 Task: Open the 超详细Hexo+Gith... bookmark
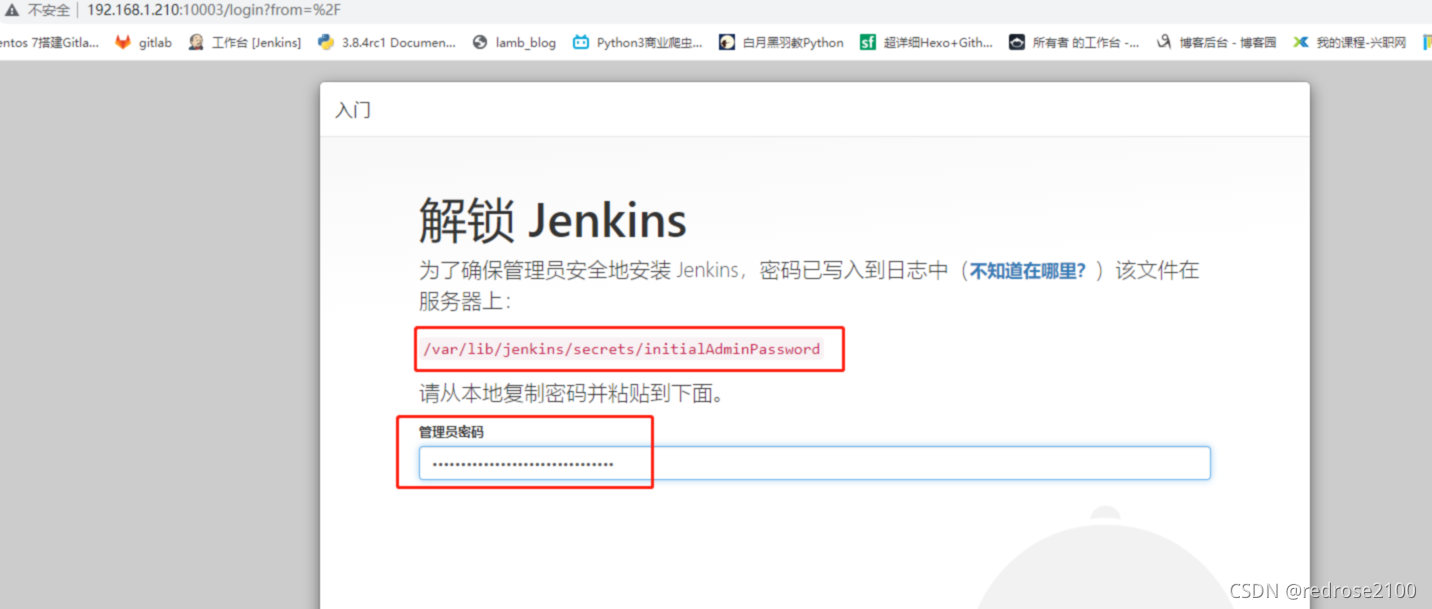tap(938, 43)
